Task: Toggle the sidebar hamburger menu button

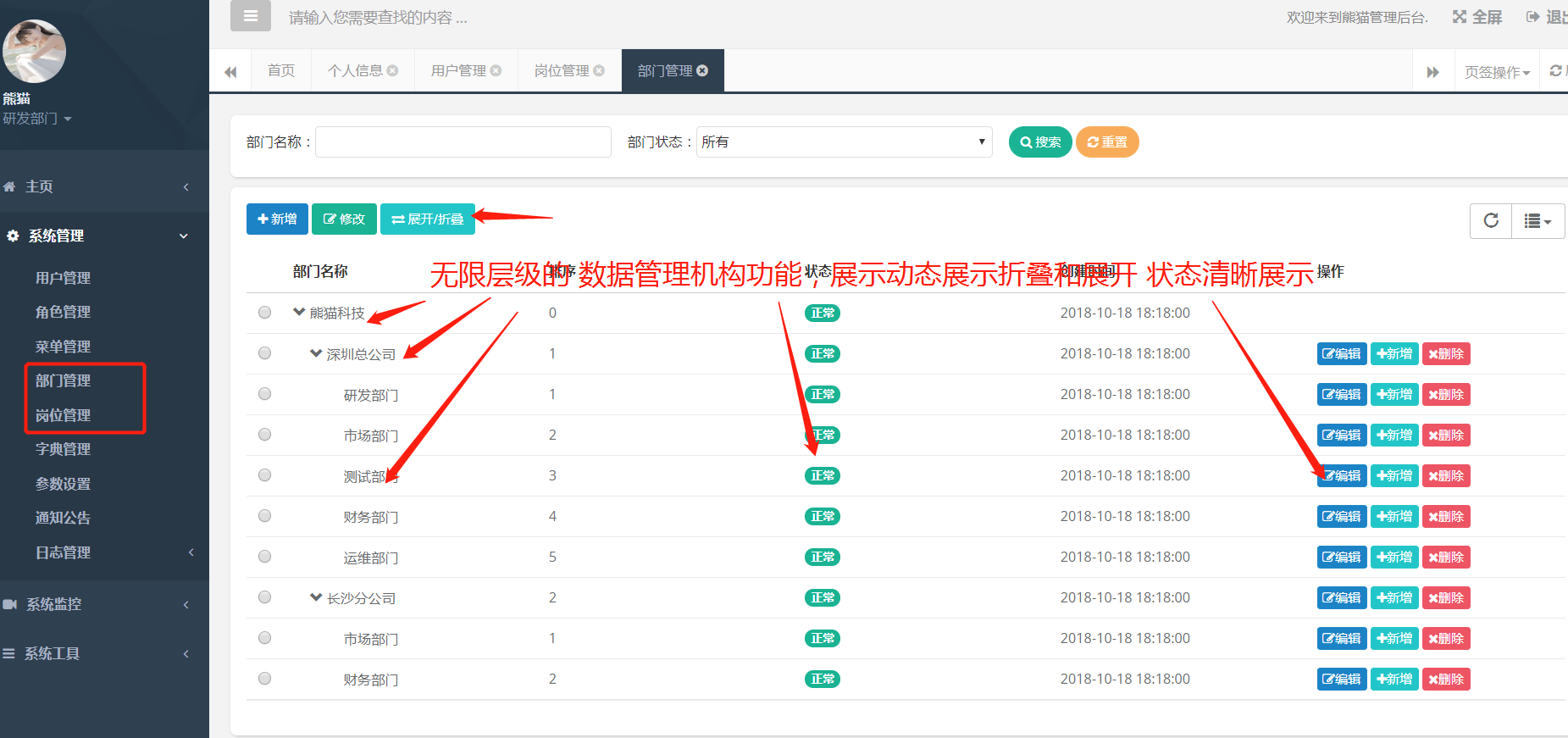Action: coord(251,16)
